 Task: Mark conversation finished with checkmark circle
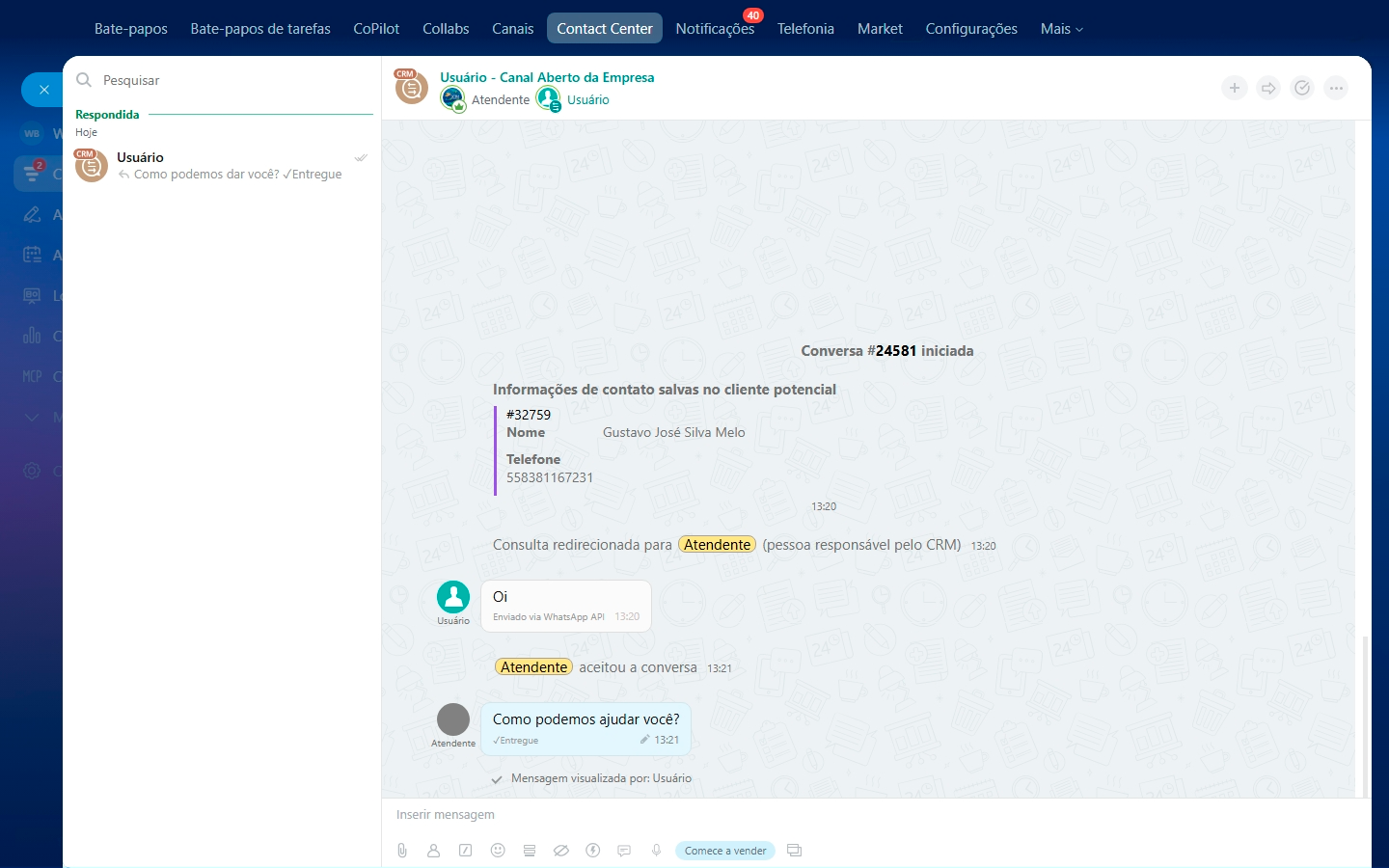[1302, 88]
